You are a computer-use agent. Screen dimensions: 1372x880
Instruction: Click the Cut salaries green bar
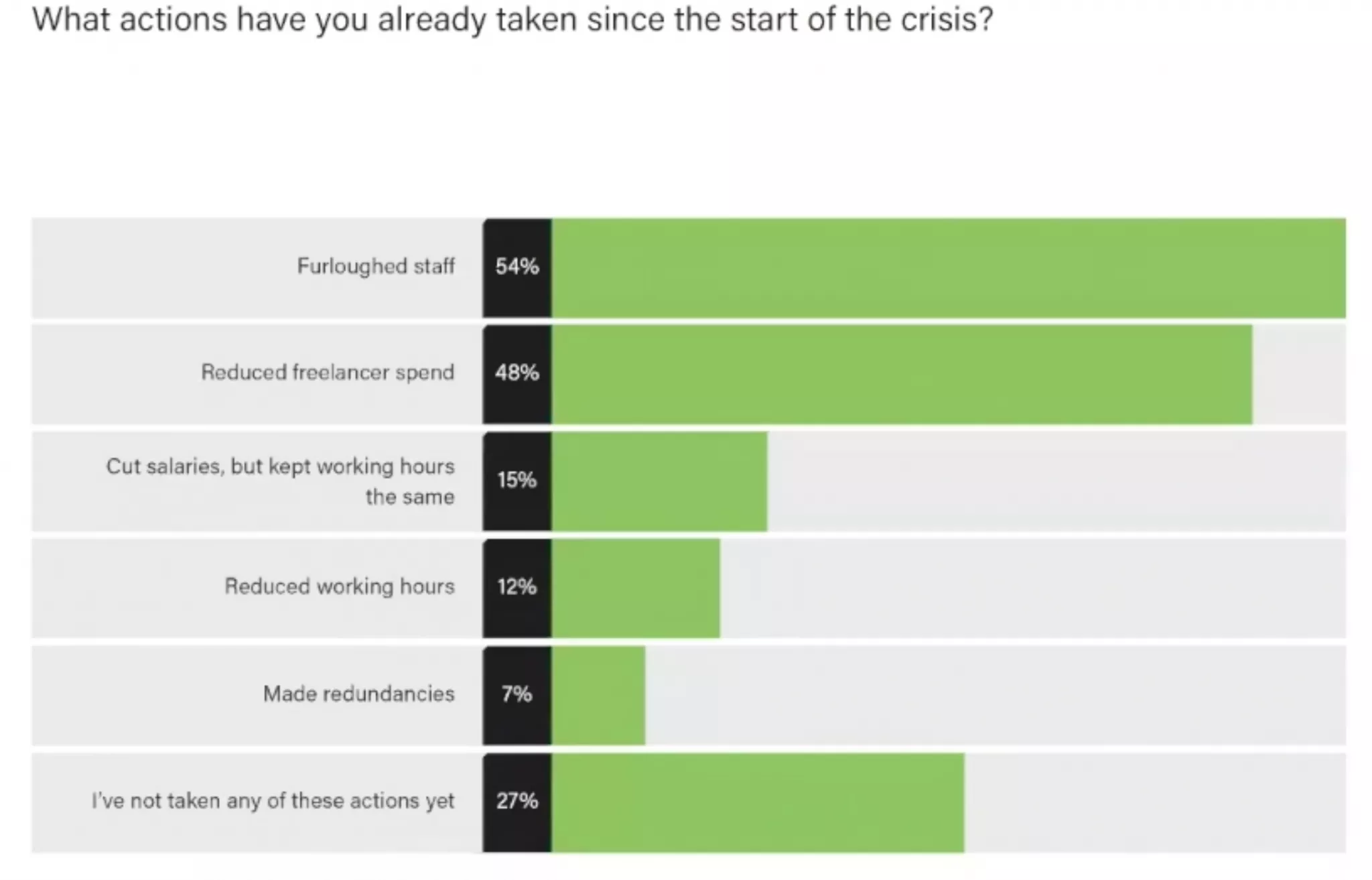pyautogui.click(x=659, y=481)
